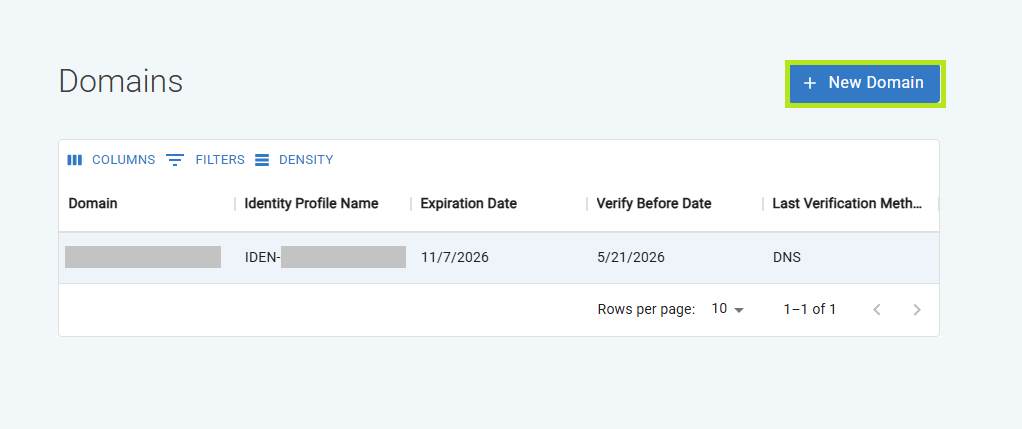1022x429 pixels.
Task: Sort by the Verify Before Date header
Action: 654,203
